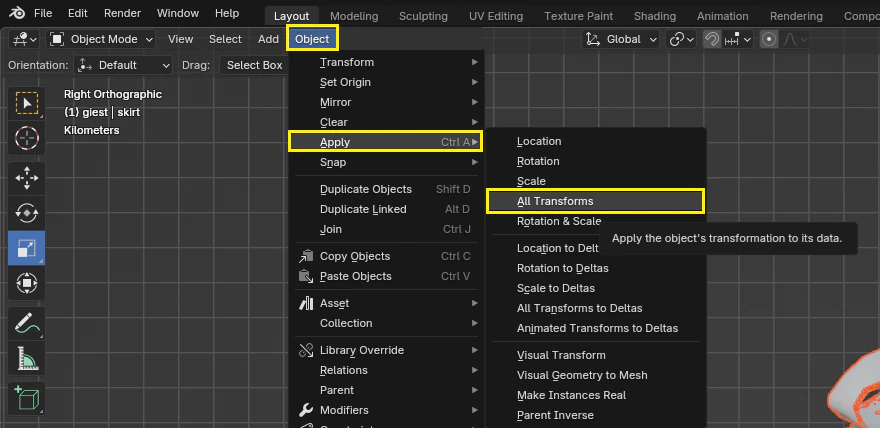
Task: Expand the Orientation Default dropdown
Action: 125,65
